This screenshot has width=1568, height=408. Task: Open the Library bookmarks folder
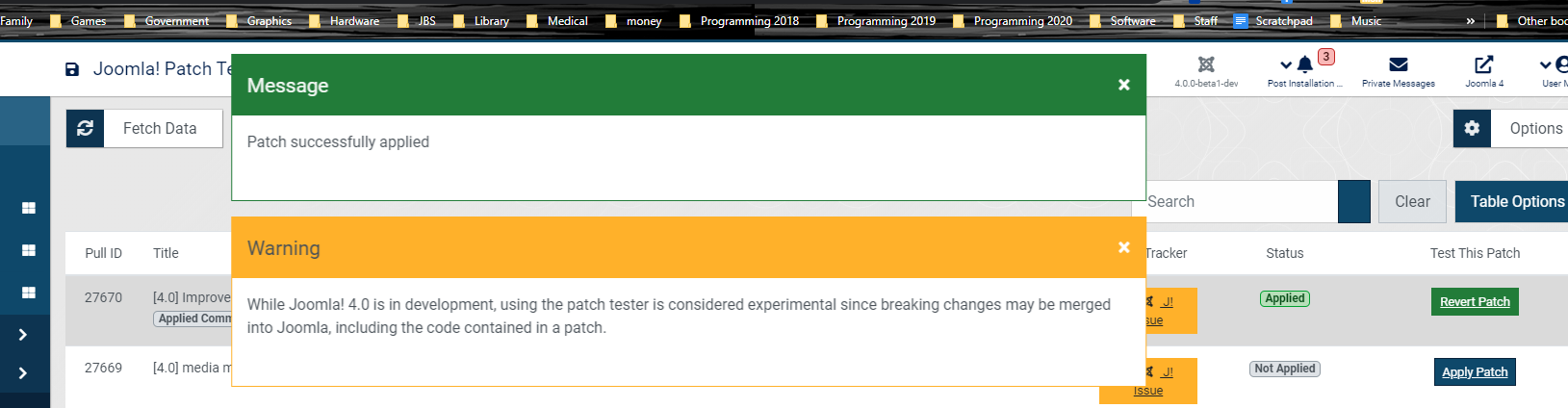480,20
